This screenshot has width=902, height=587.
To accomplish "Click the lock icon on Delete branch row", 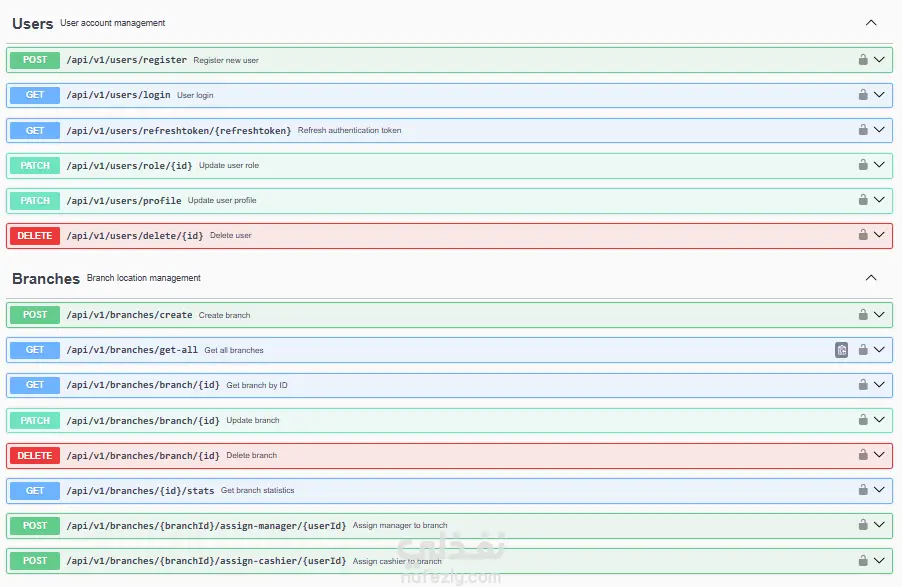I will 862,455.
